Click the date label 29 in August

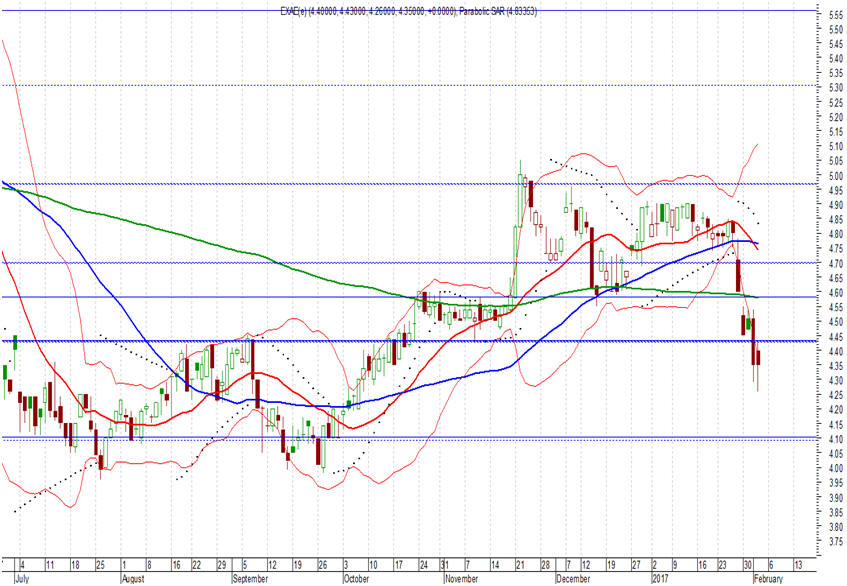[x=222, y=565]
